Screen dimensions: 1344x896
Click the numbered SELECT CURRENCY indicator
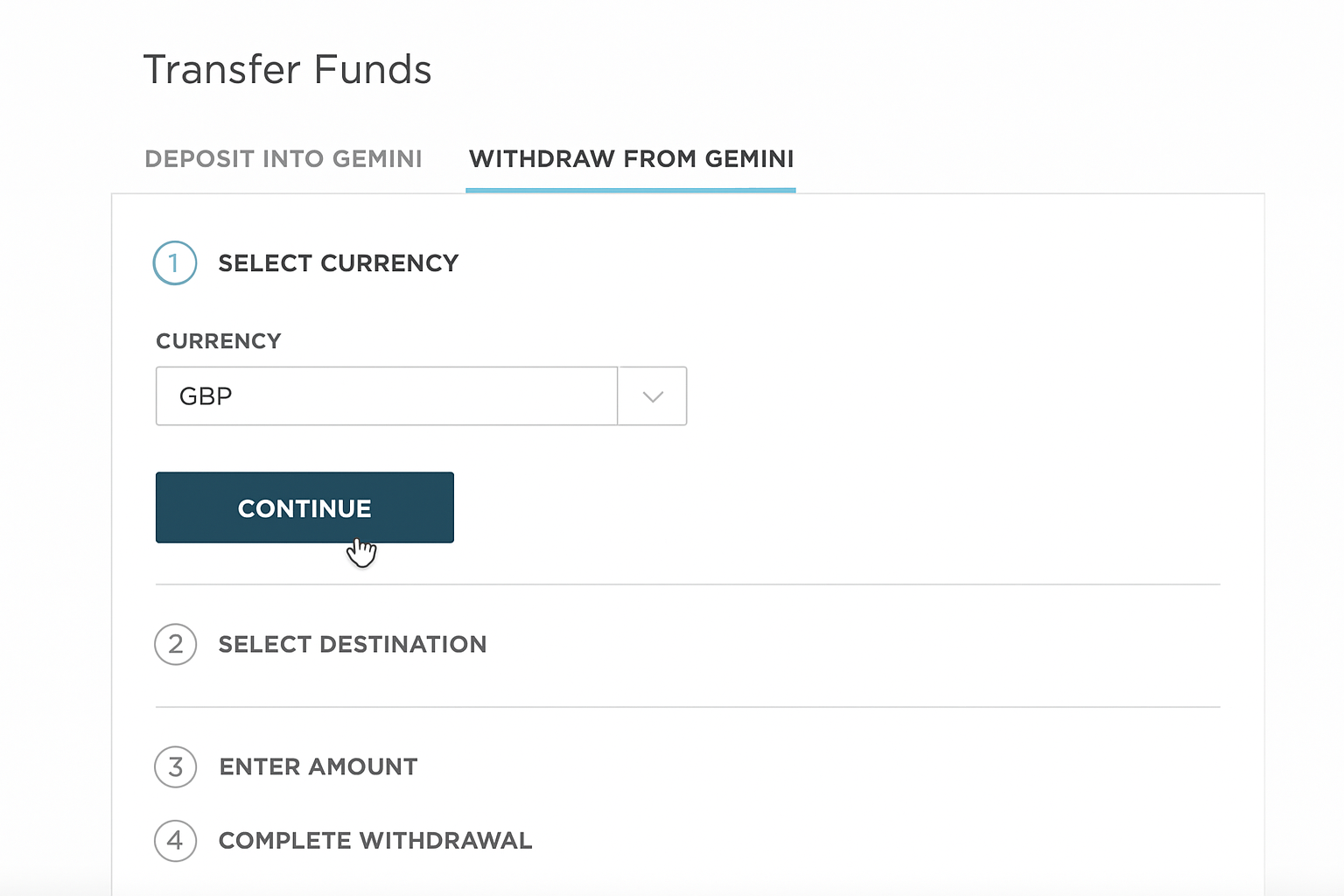click(174, 262)
